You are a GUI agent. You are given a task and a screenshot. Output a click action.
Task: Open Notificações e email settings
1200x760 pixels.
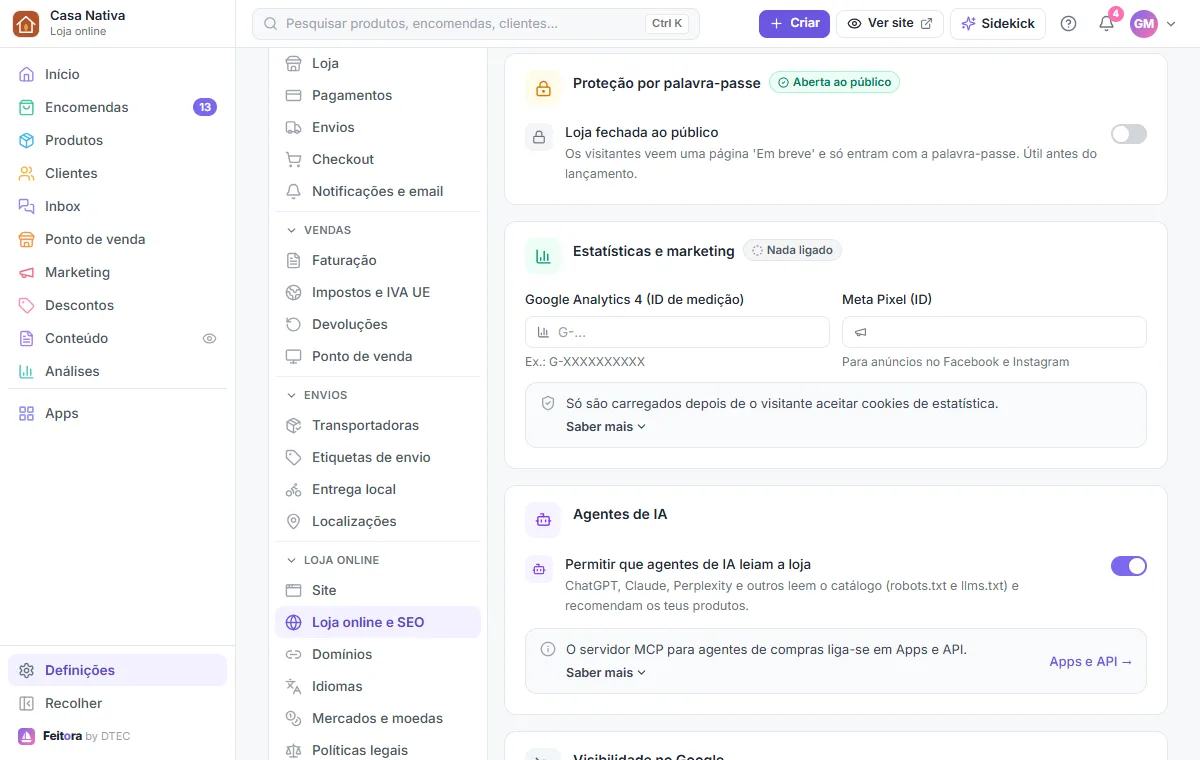point(378,191)
